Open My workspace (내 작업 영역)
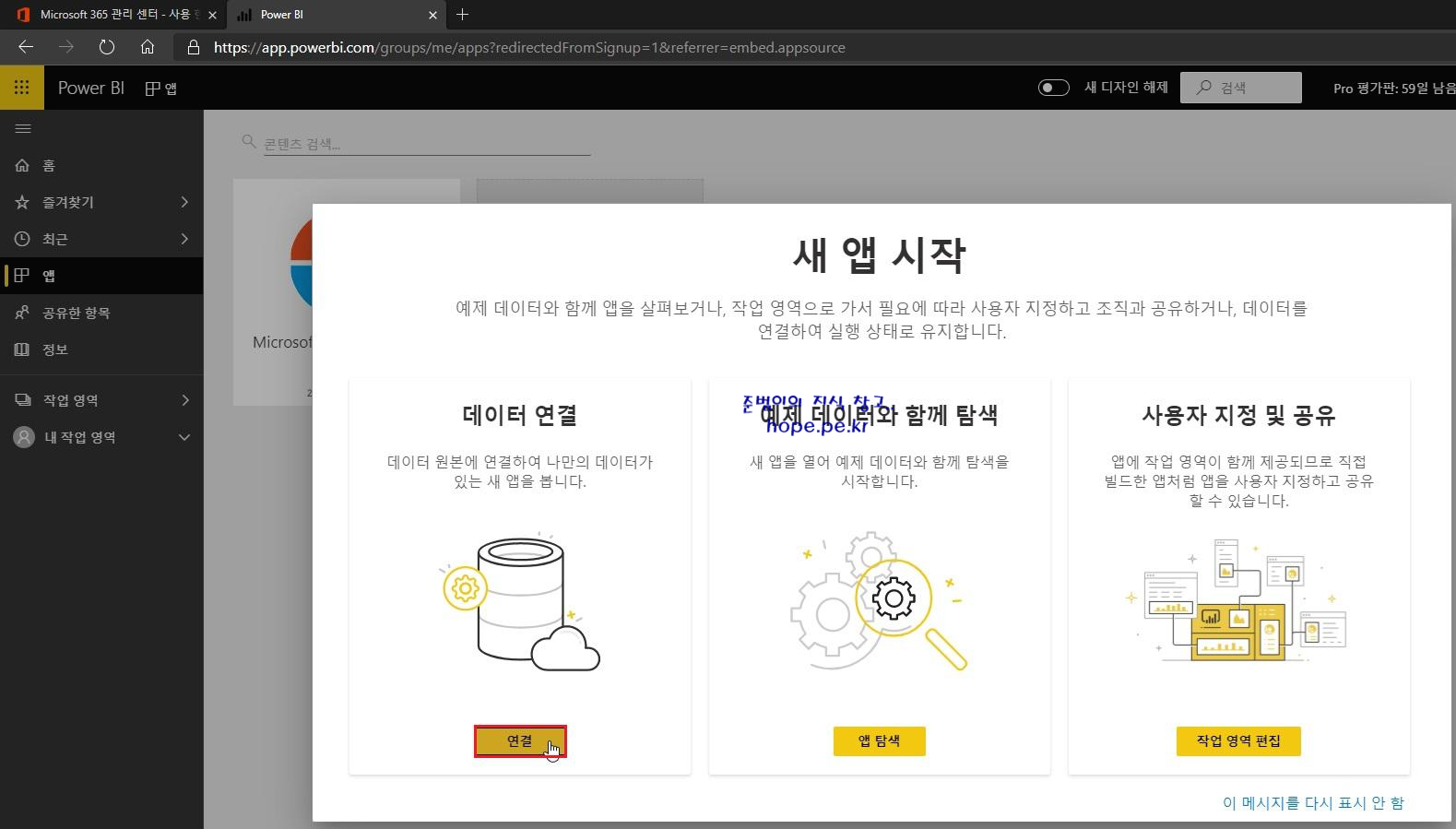Image resolution: width=1456 pixels, height=829 pixels. pyautogui.click(x=101, y=437)
